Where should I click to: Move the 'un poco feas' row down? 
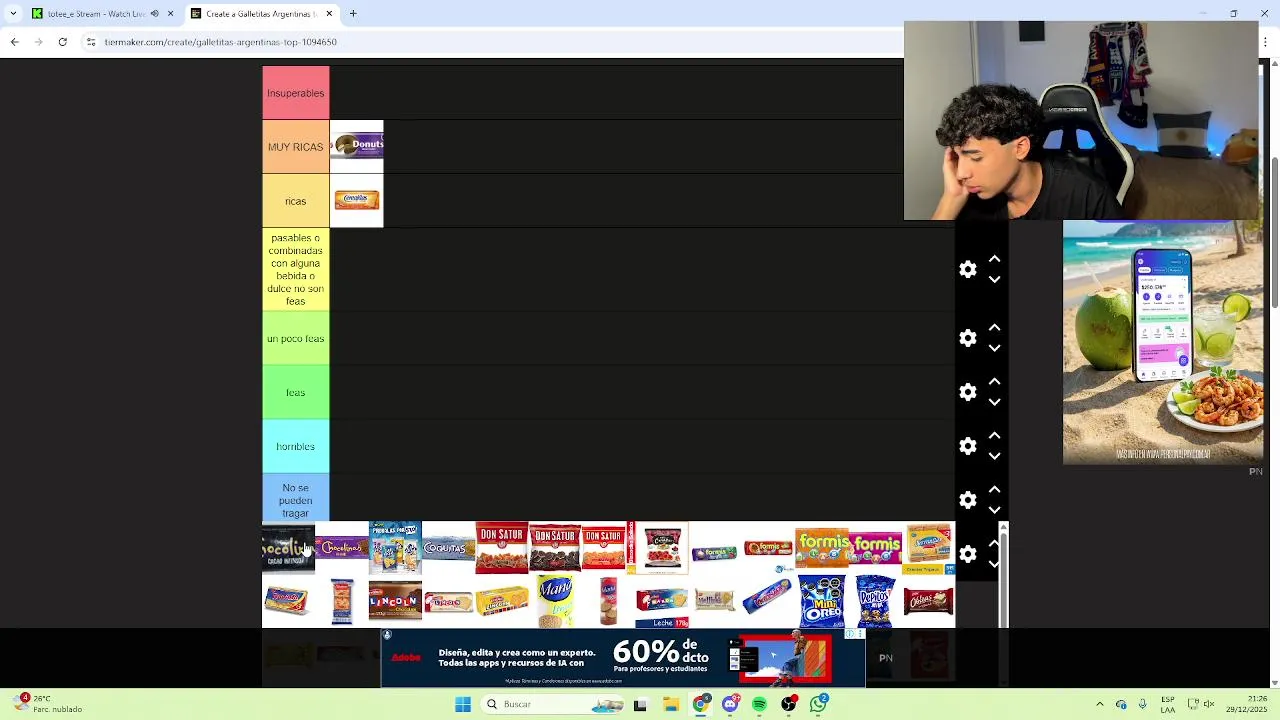point(994,348)
